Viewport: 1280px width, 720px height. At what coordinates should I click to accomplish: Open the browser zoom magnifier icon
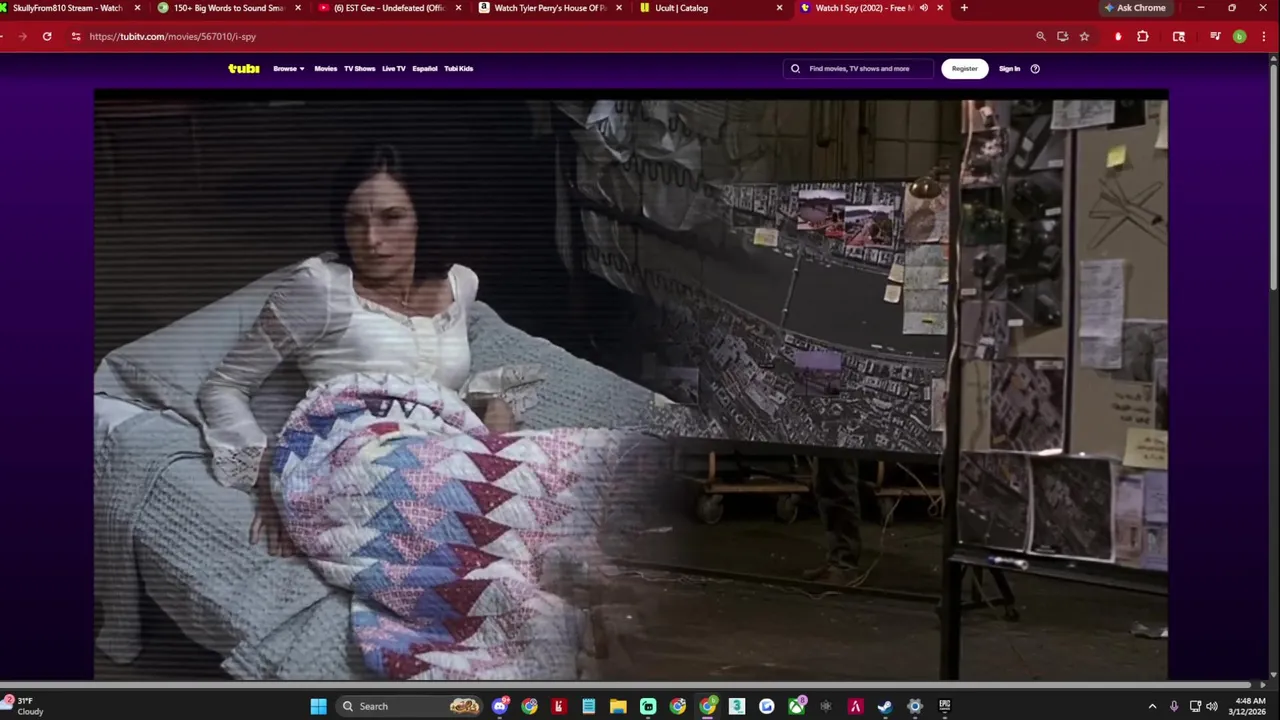1041,36
